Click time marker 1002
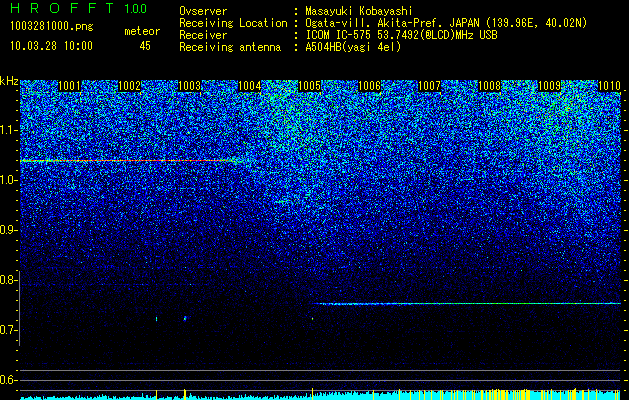The image size is (629, 400). click(x=130, y=86)
